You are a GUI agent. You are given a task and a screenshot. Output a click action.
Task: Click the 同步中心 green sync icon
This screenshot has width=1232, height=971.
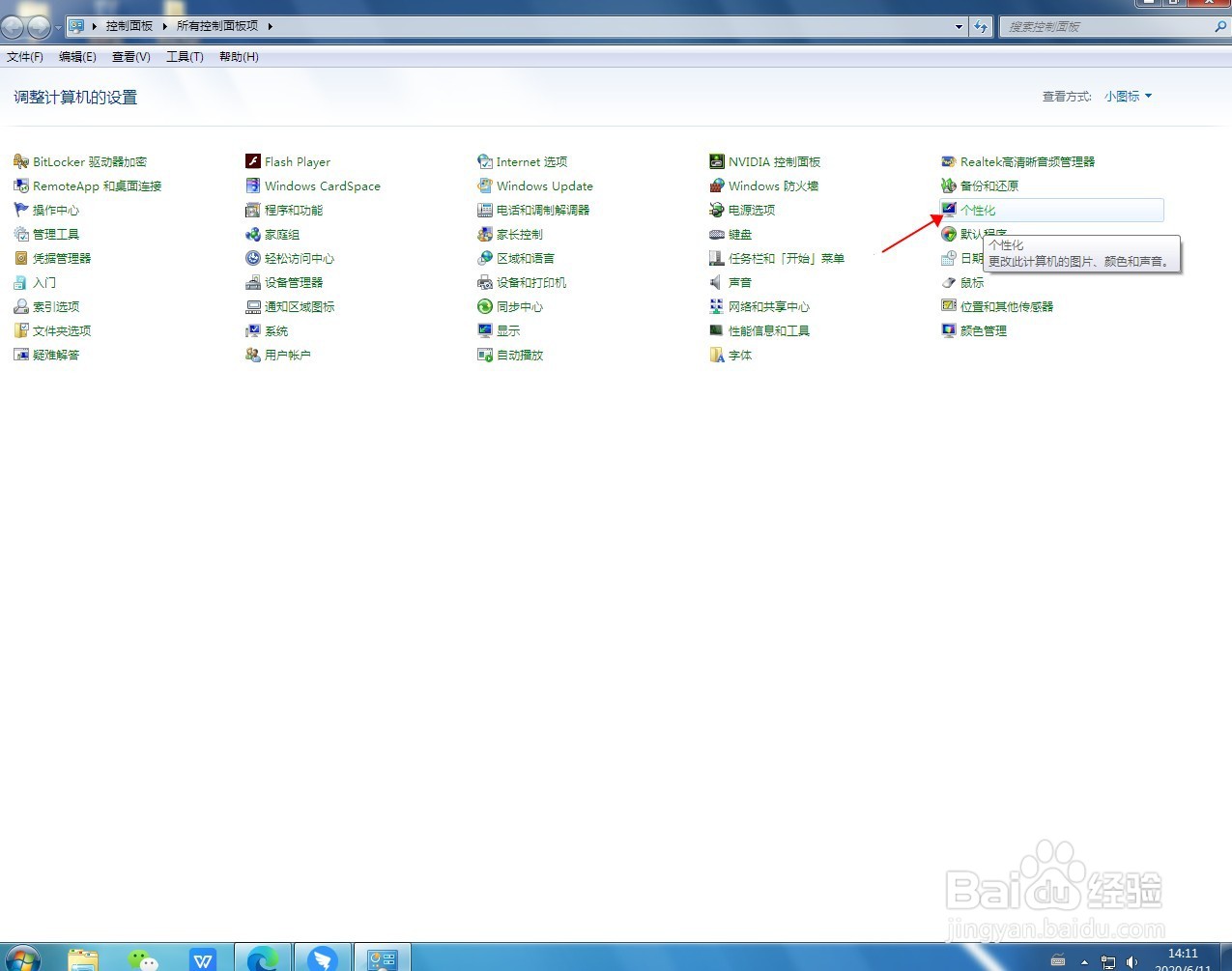point(485,306)
